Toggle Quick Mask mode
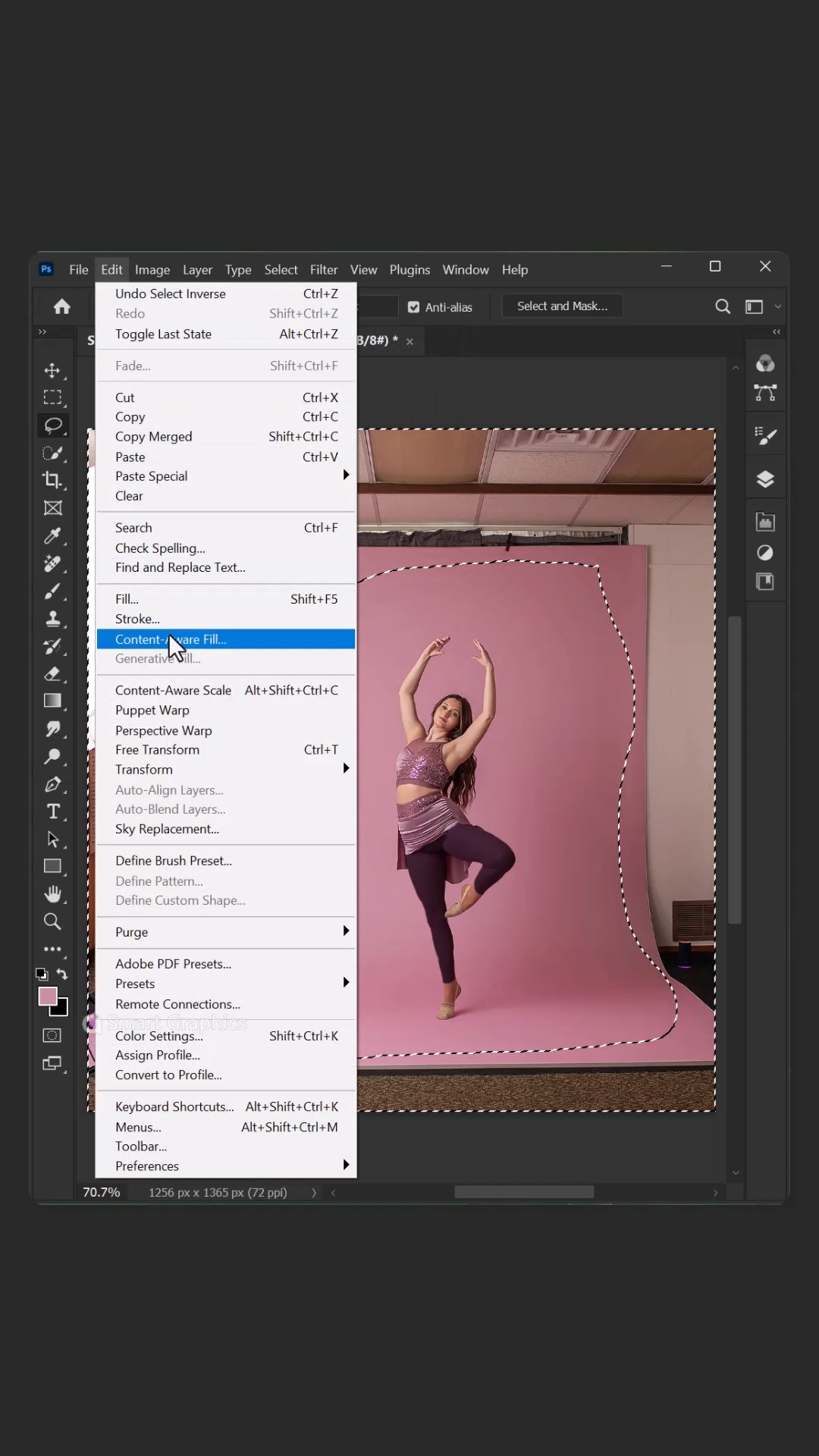The image size is (819, 1456). tap(52, 1035)
